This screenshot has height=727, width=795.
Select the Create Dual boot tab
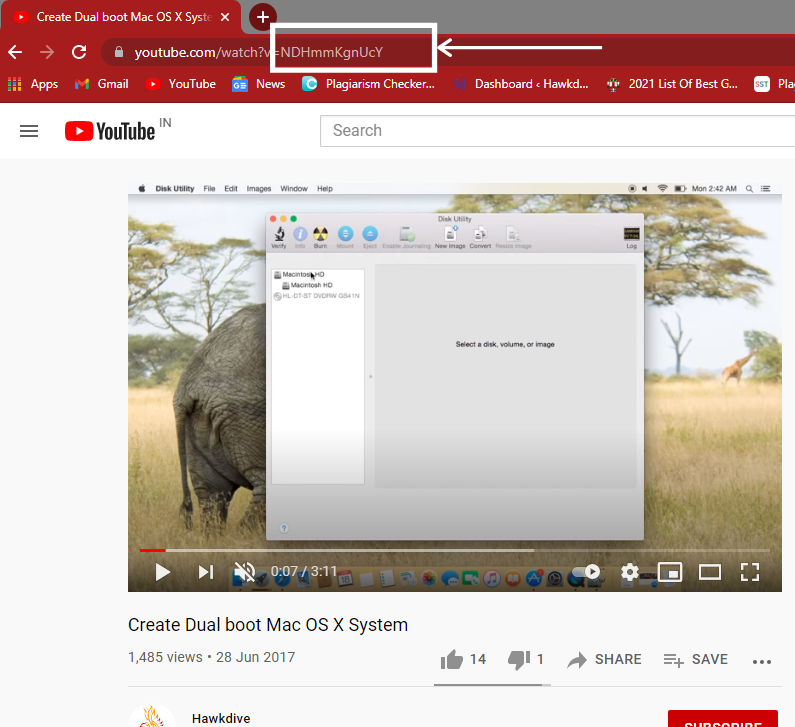120,17
